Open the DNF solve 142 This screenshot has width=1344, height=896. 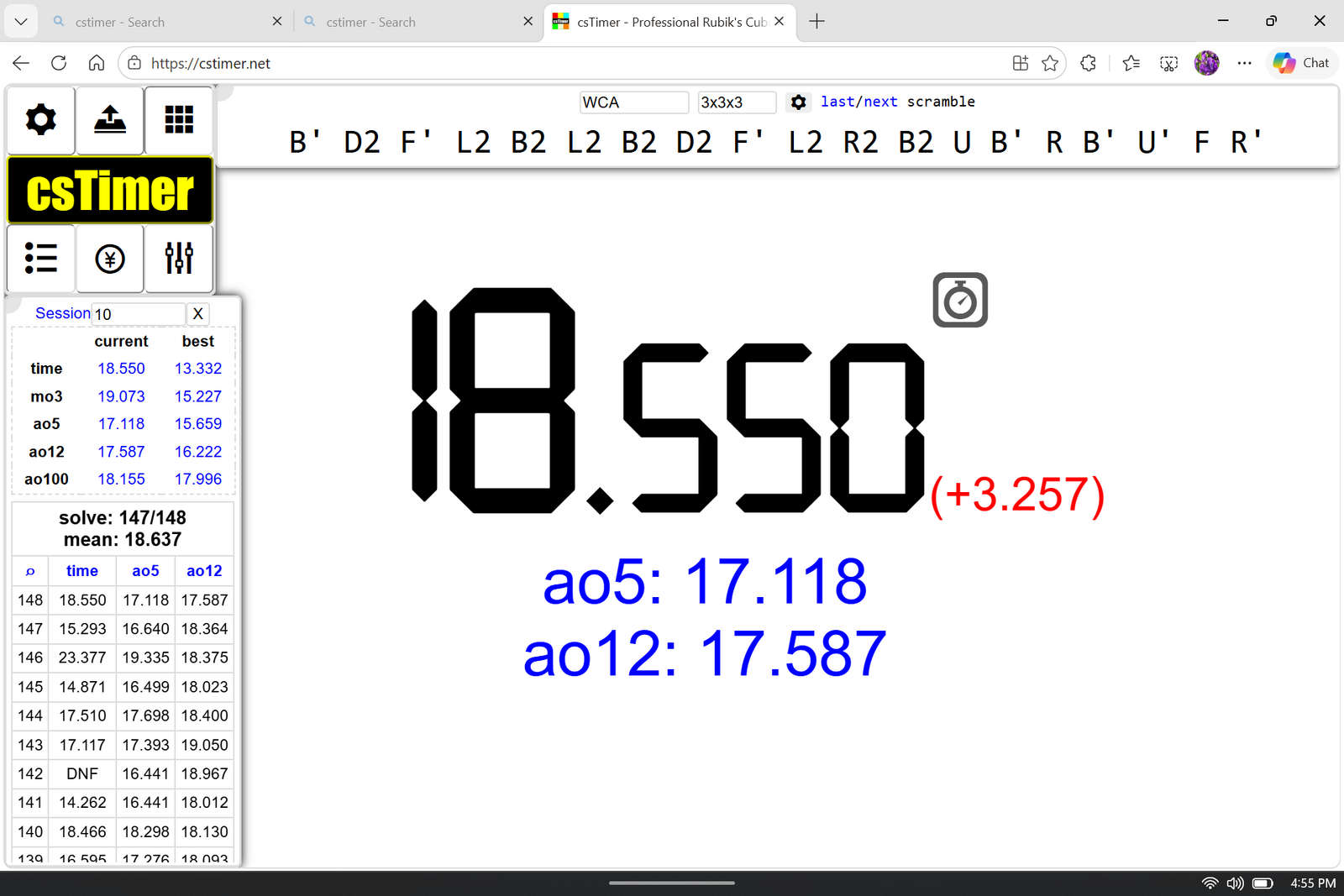82,773
